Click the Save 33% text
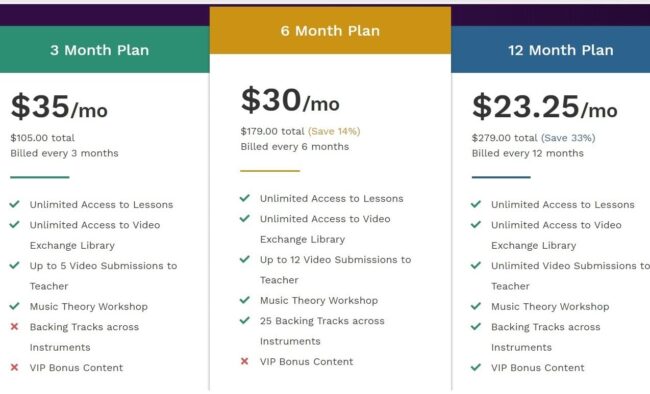Screen dimensions: 650x394 [x=568, y=138]
